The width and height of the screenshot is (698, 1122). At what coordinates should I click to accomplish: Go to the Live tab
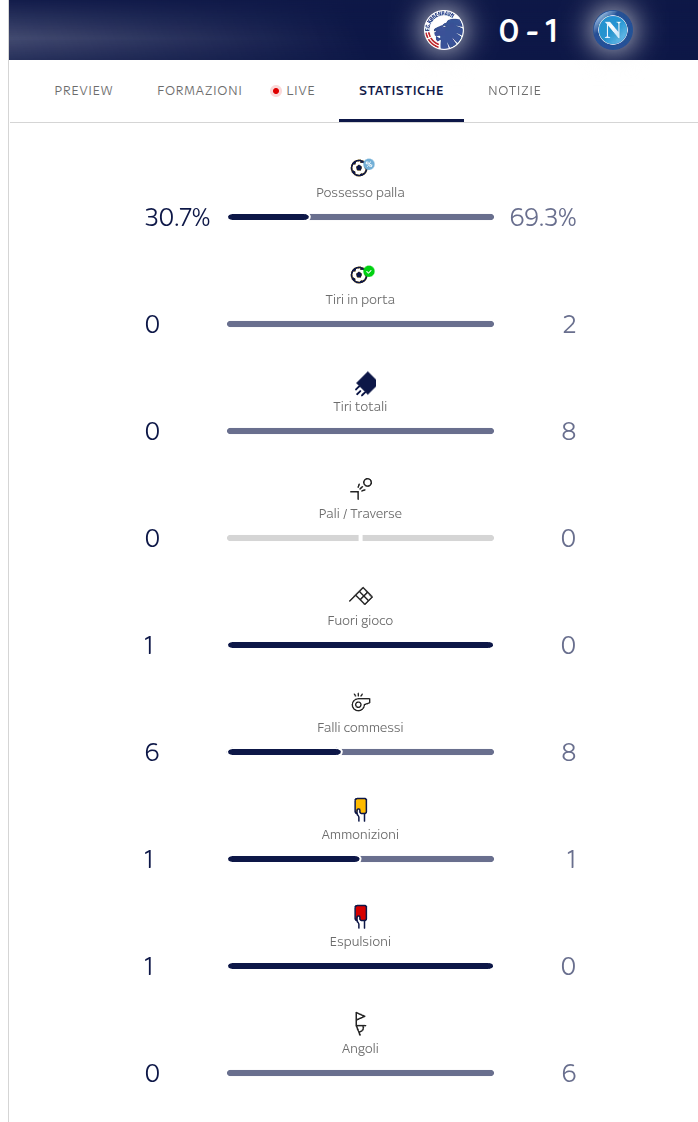coord(294,91)
